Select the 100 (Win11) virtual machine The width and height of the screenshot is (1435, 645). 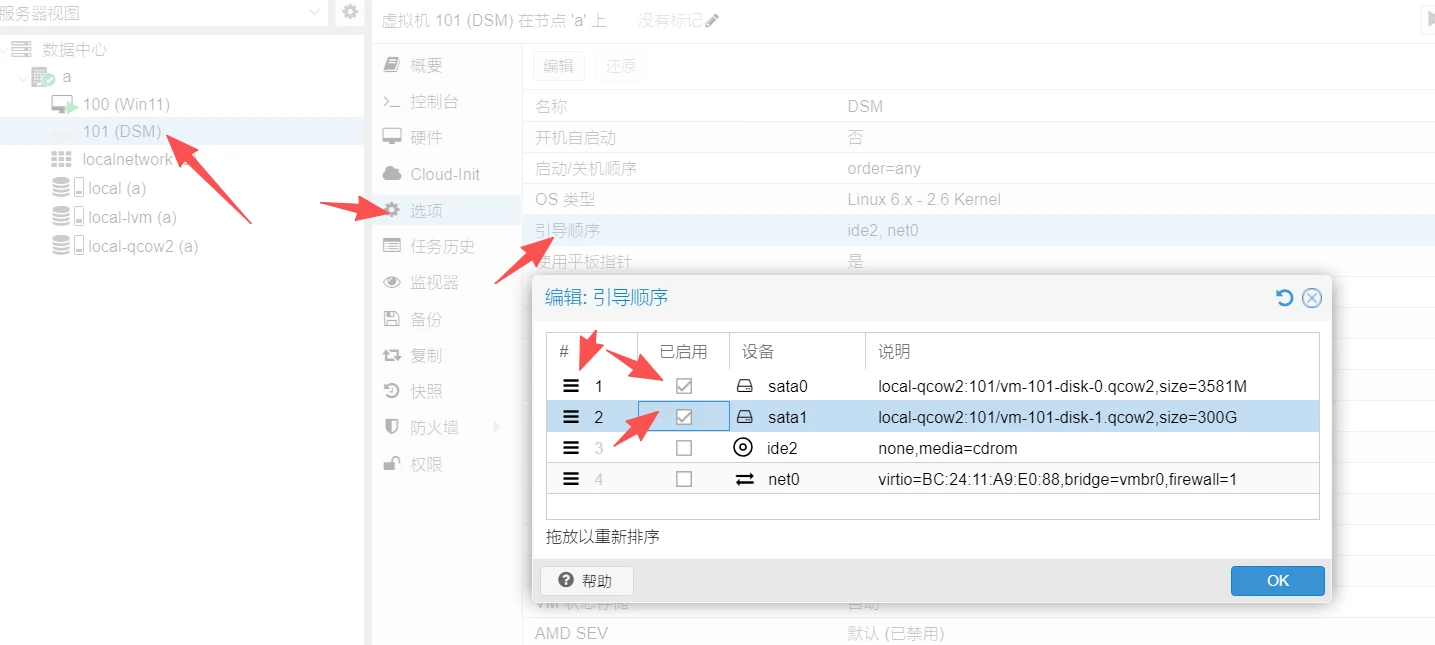pos(126,104)
